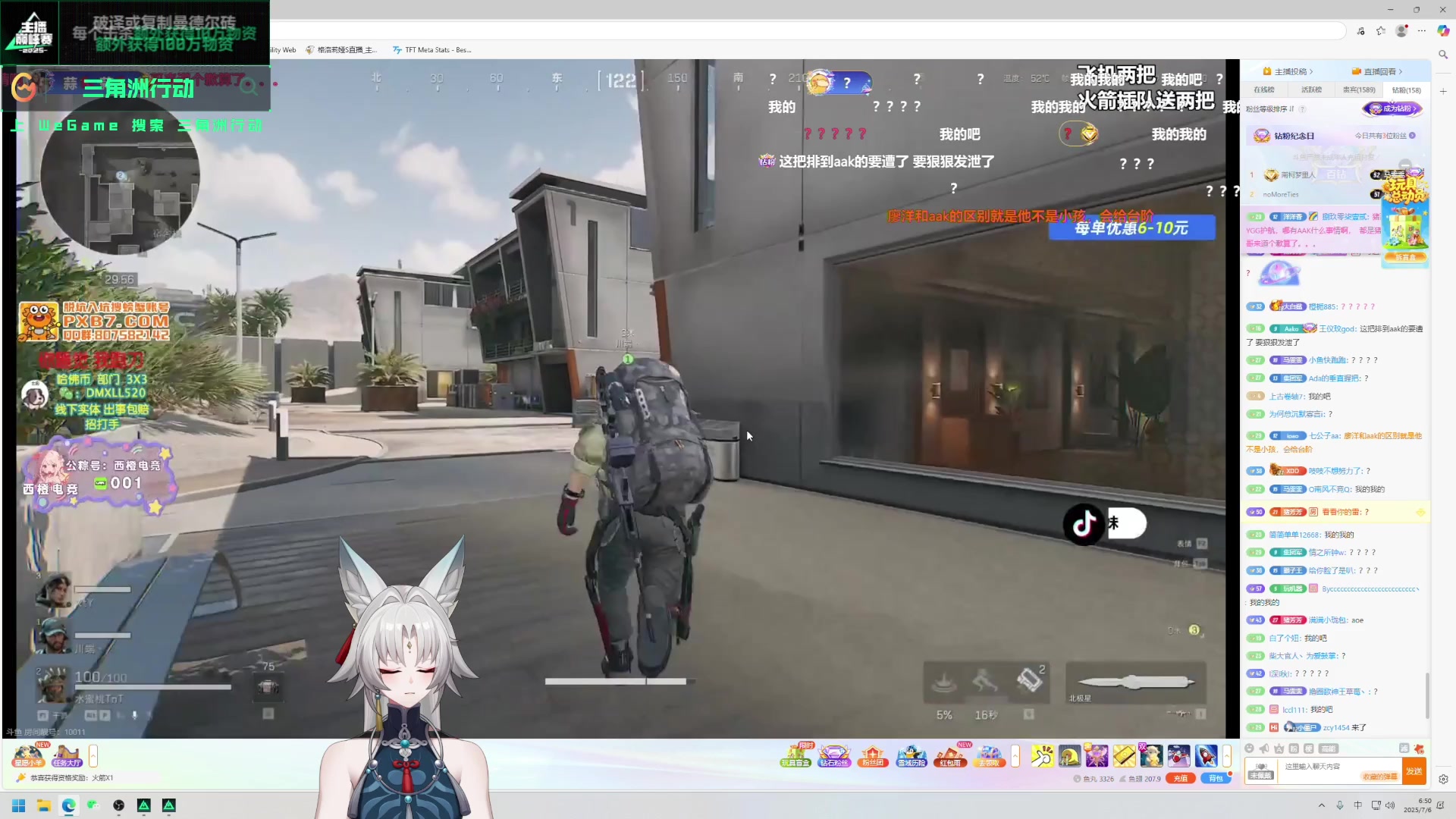Click the megaphone horn icon

click(x=1264, y=748)
